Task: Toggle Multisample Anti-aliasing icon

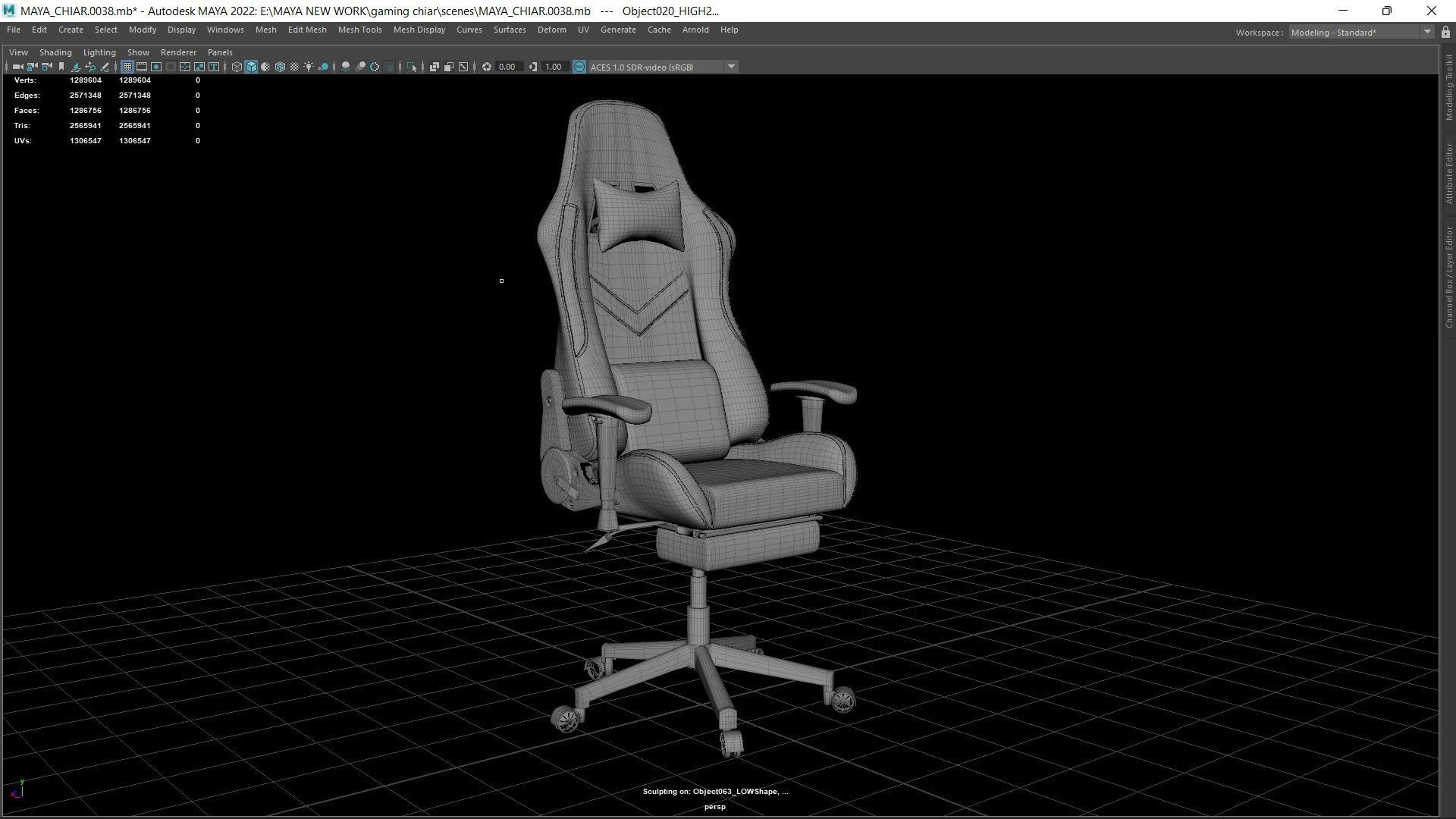Action: click(x=375, y=67)
